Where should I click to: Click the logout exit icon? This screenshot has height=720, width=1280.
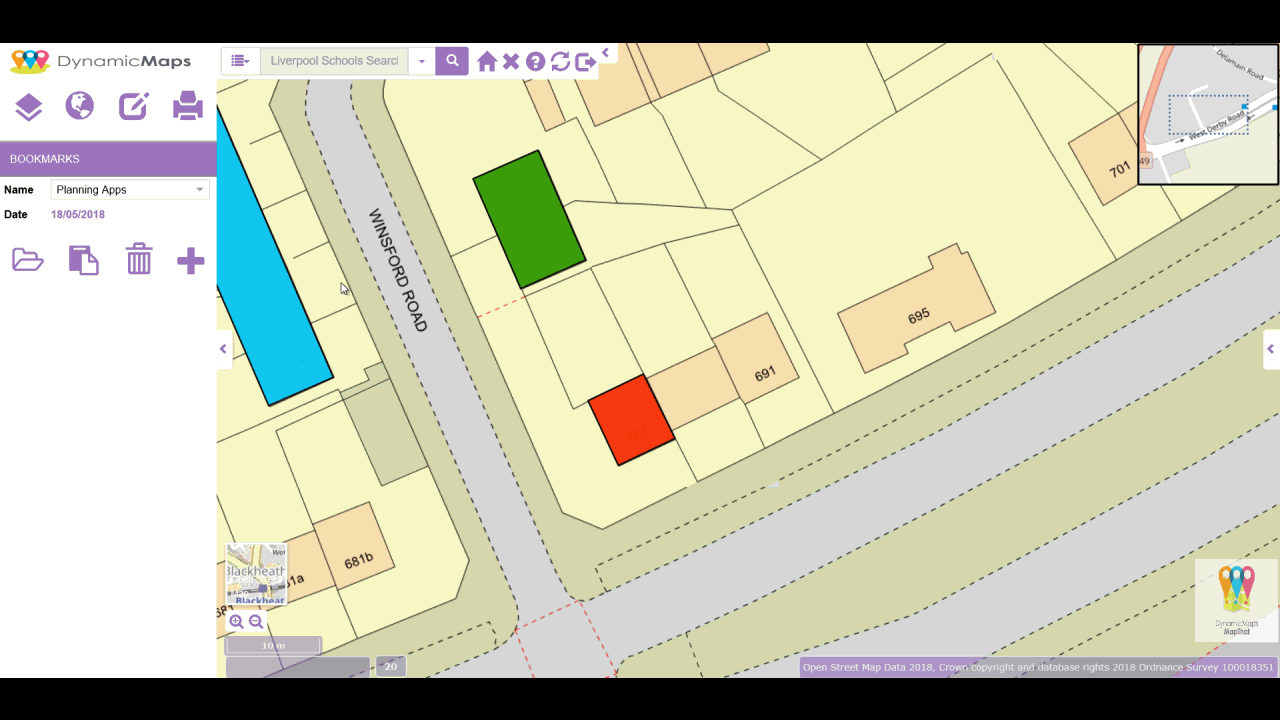pos(586,62)
